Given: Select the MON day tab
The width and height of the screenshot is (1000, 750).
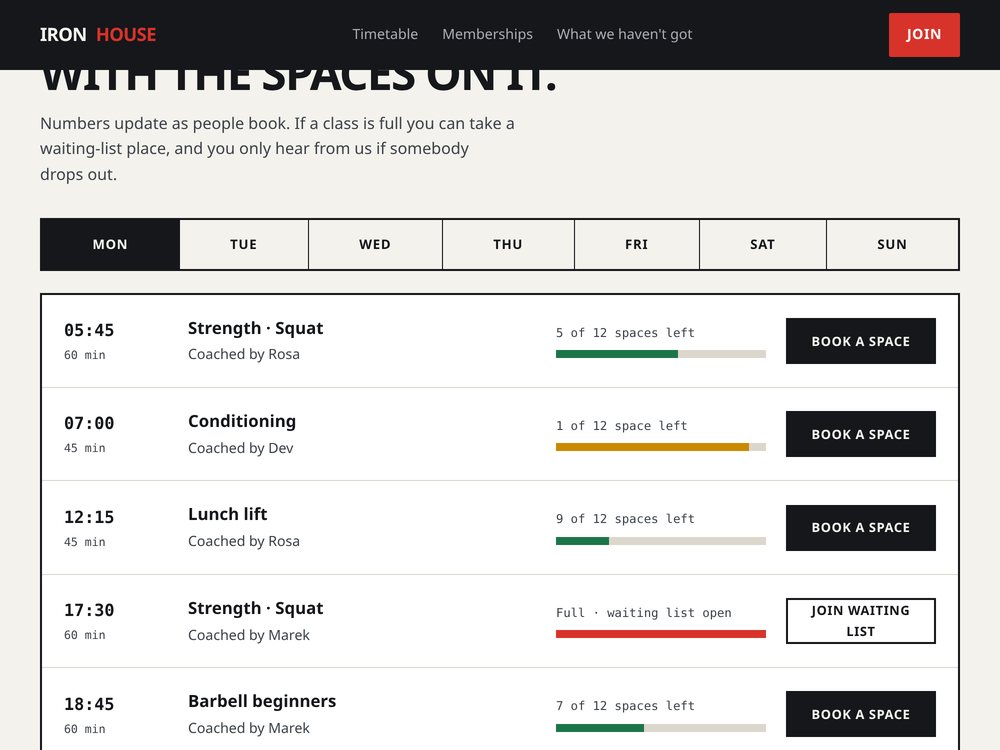Looking at the screenshot, I should pos(110,244).
